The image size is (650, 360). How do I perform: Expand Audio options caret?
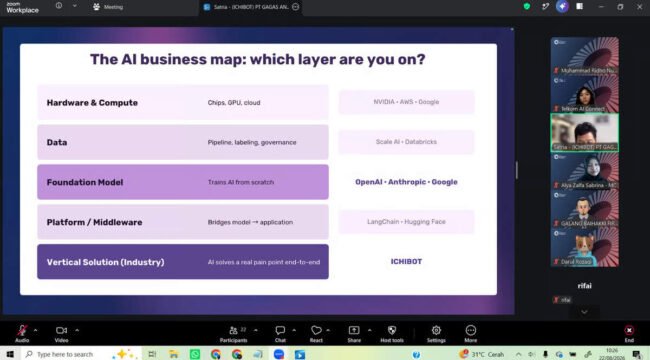pyautogui.click(x=35, y=330)
